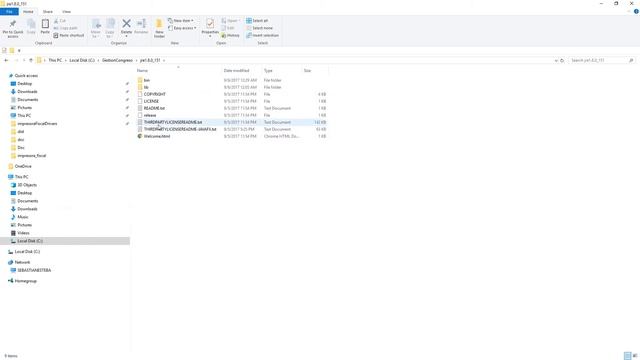The width and height of the screenshot is (640, 360).
Task: Click chevron after GestionCongreso in breadcrumb
Action: click(x=137, y=60)
